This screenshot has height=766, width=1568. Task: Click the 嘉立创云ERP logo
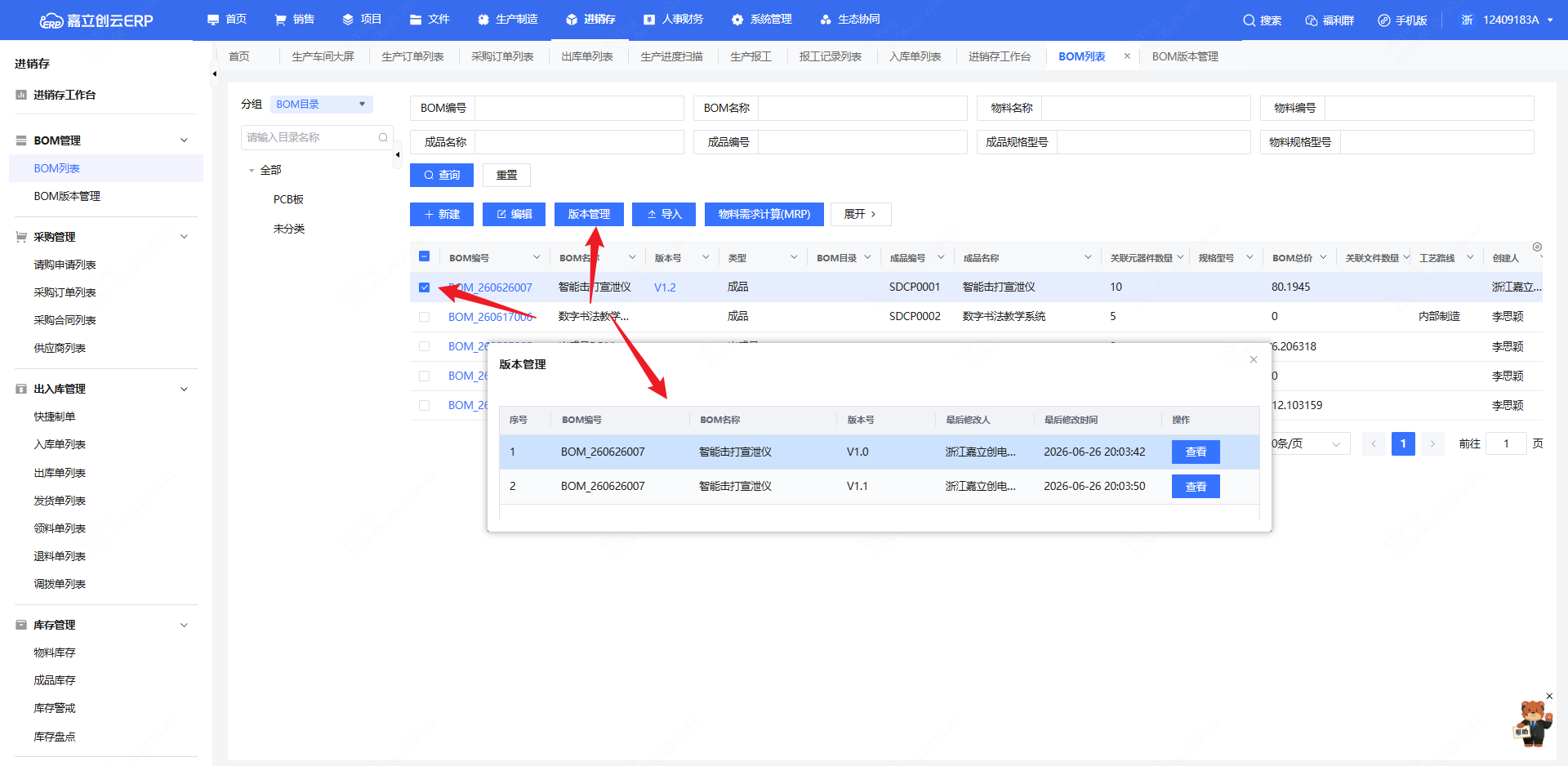[x=96, y=20]
